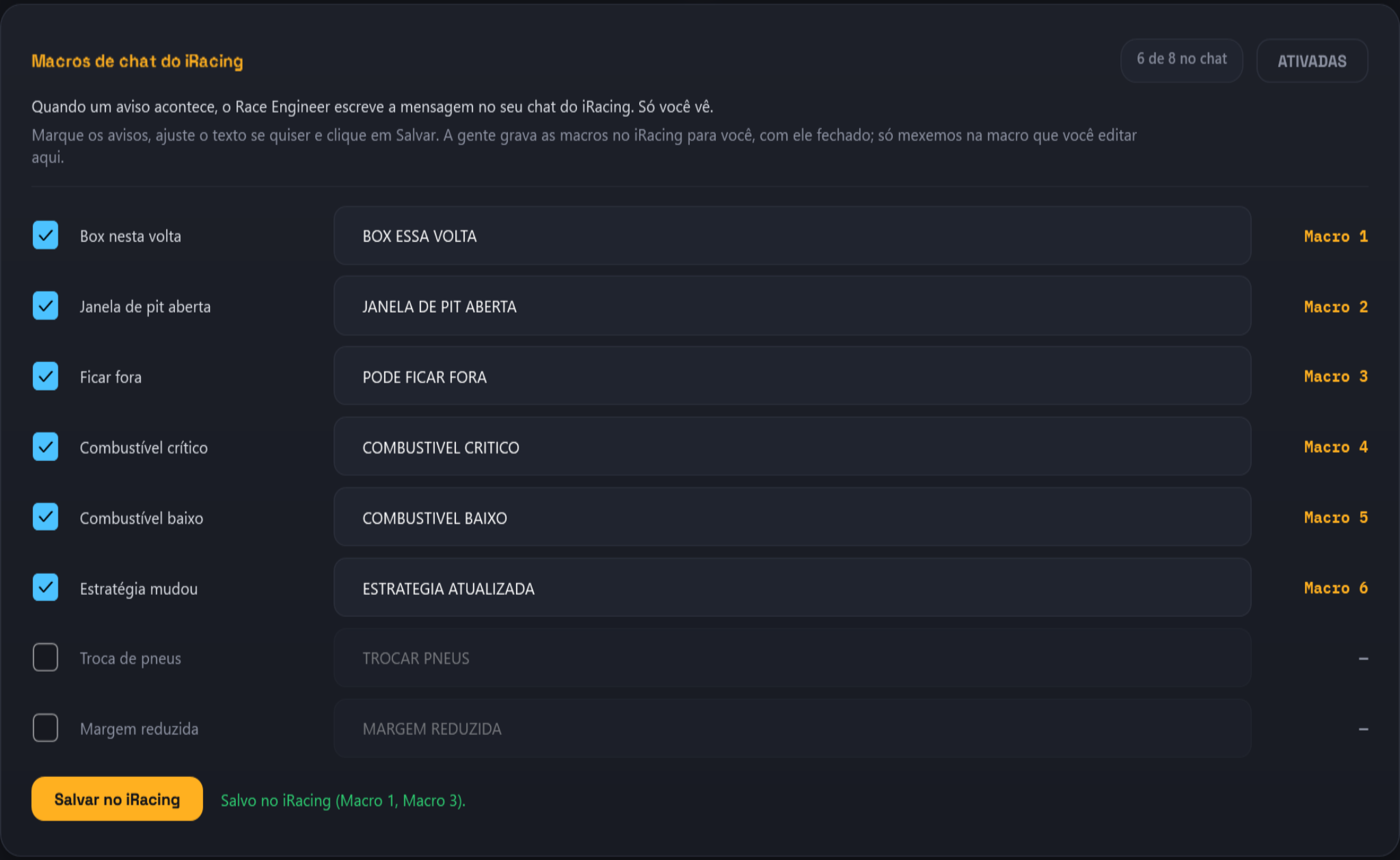The width and height of the screenshot is (1400, 860).
Task: Click the Ficar fora label
Action: coord(111,377)
